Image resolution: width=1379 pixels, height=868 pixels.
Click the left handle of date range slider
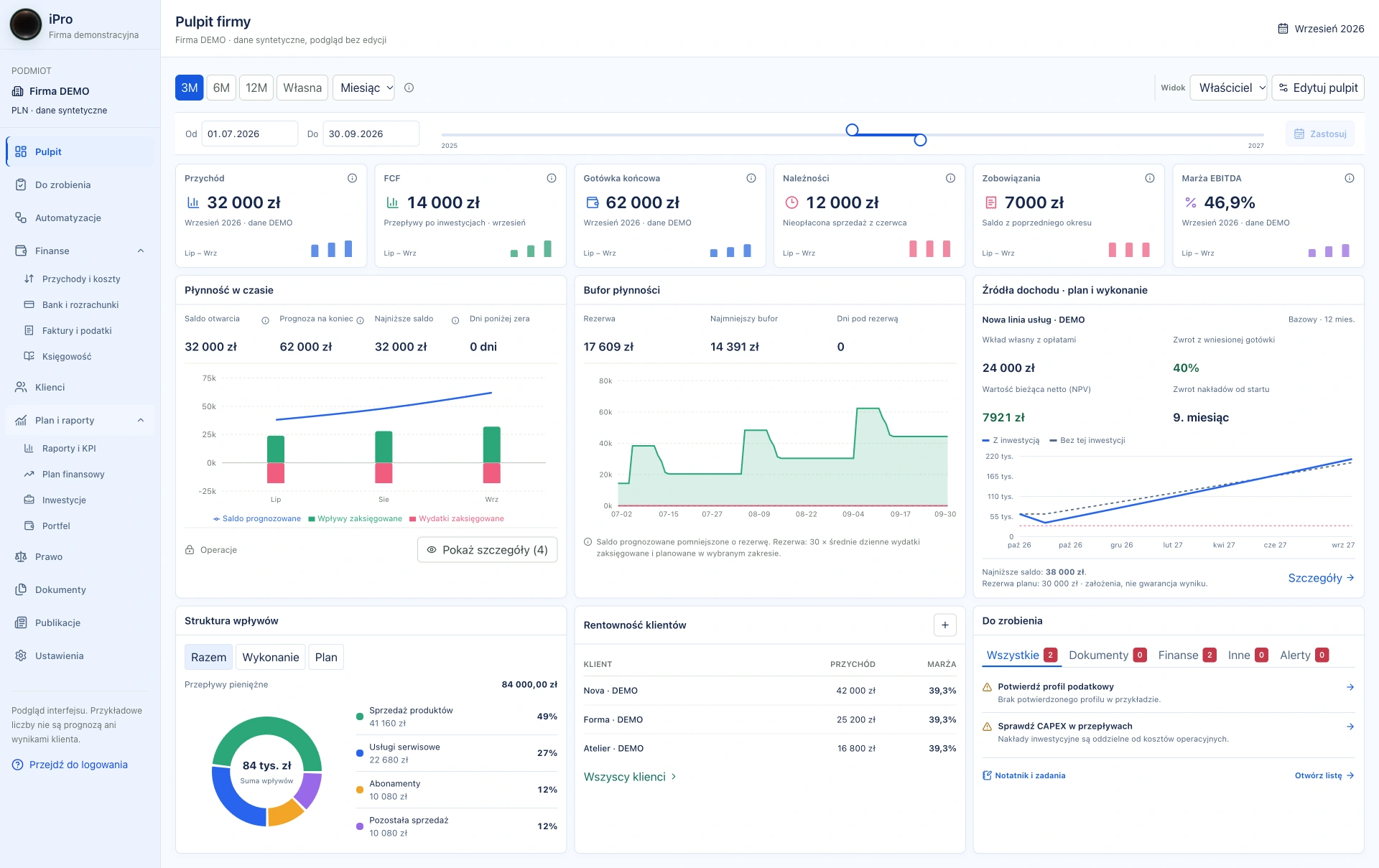pos(852,130)
